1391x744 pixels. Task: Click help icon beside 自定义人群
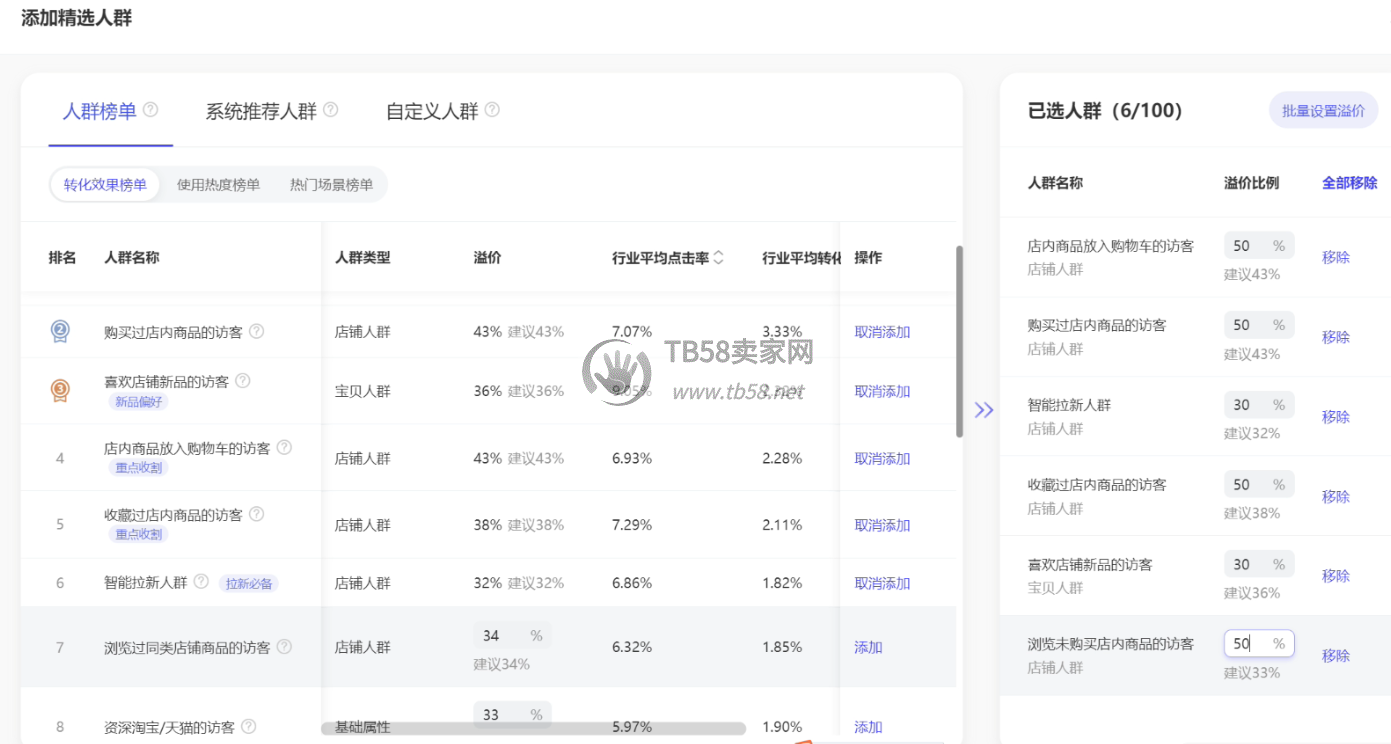(x=492, y=110)
